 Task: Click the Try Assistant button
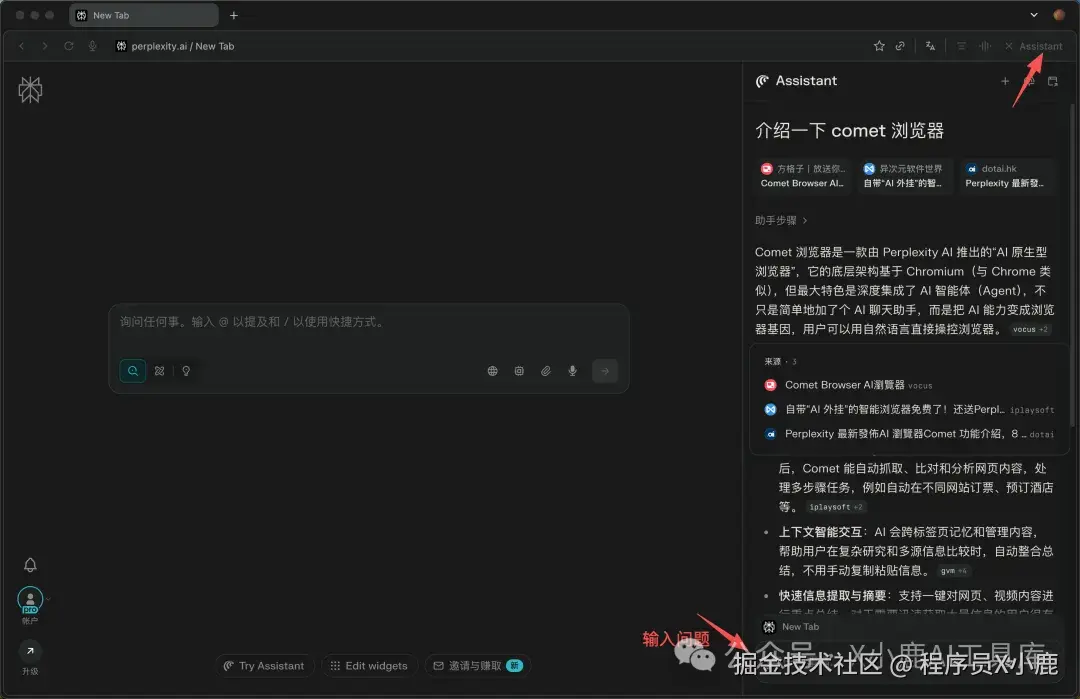click(264, 665)
